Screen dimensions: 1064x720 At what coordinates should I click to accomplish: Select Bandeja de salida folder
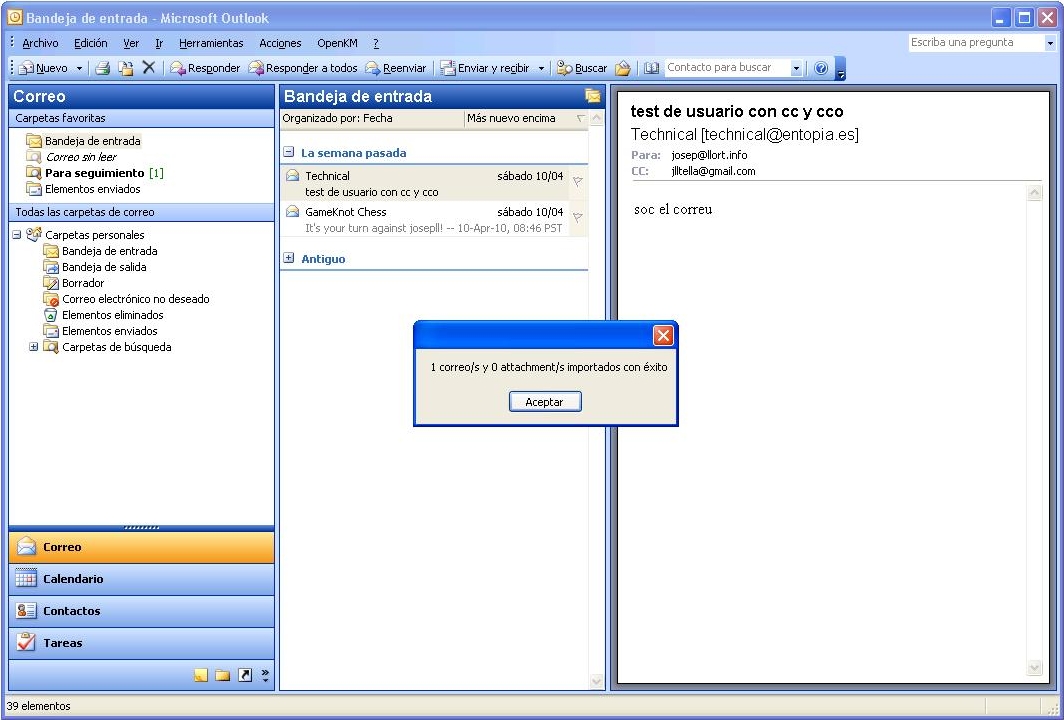(x=104, y=267)
